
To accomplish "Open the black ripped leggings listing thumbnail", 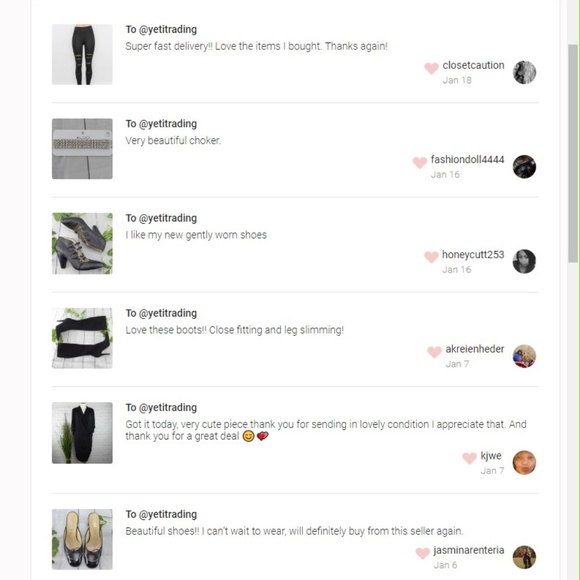I will (x=82, y=54).
